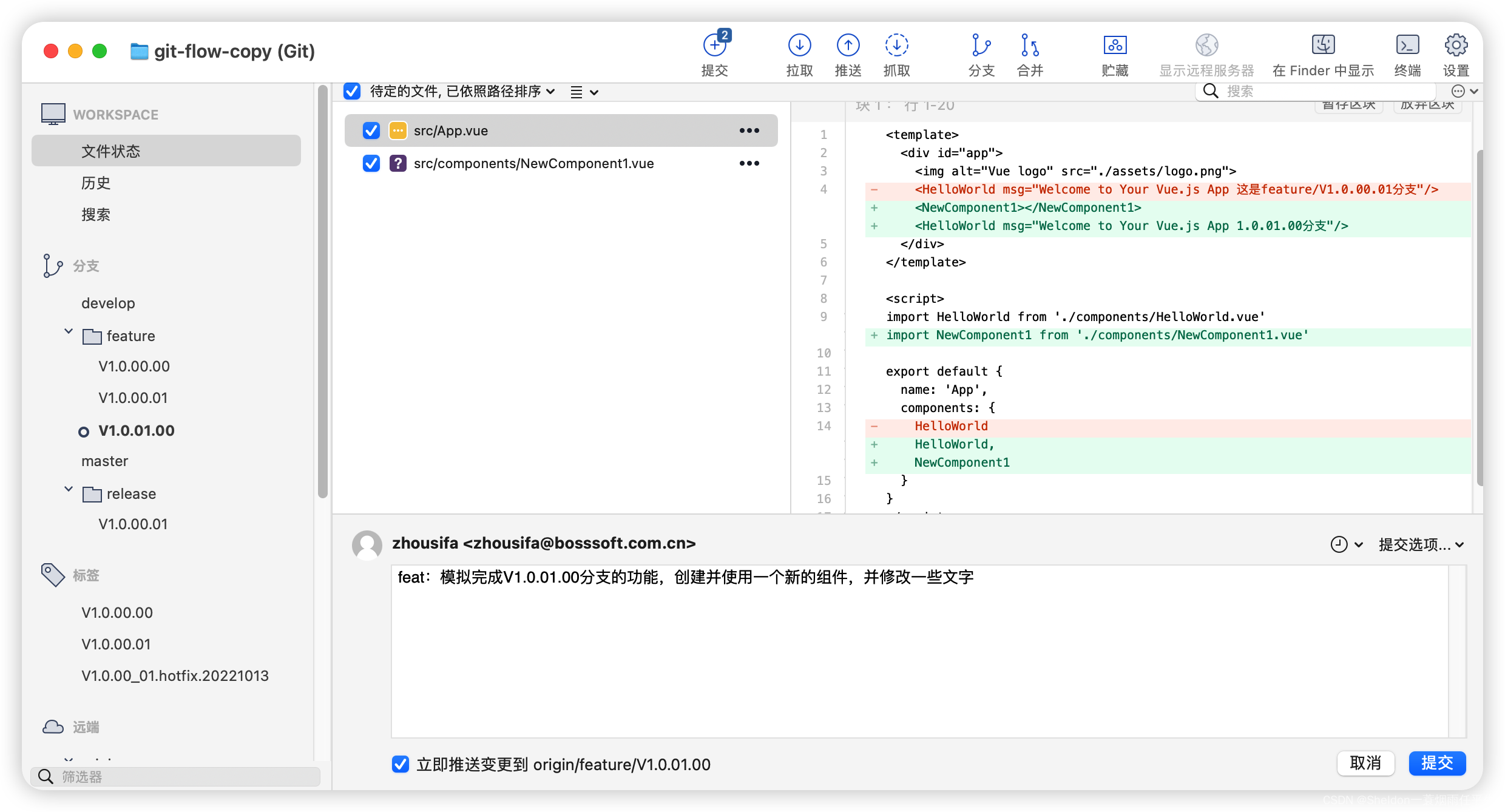
Task: Click the blue Commit (提交) button
Action: pyautogui.click(x=1437, y=763)
